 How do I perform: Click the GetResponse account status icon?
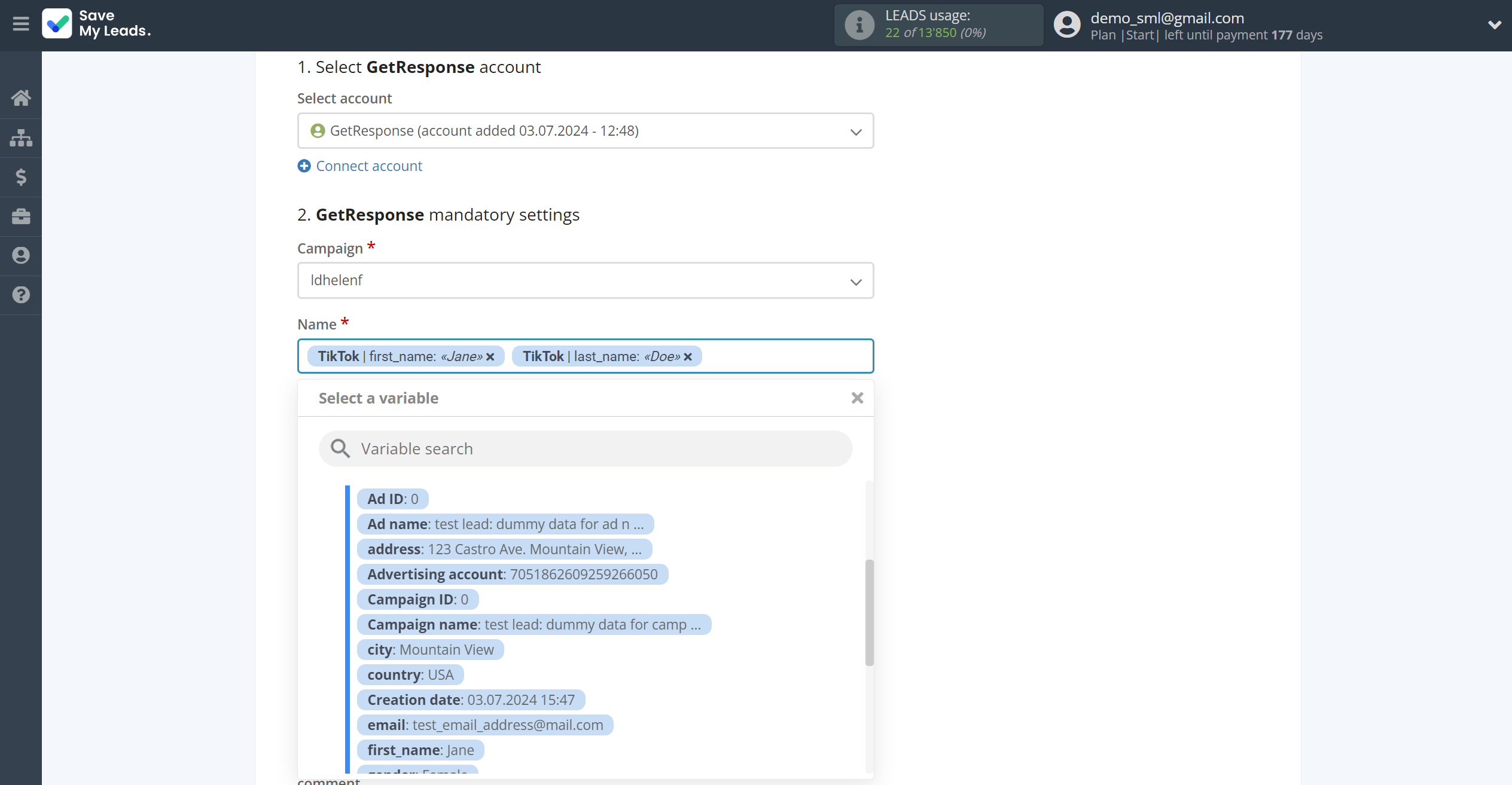pyautogui.click(x=318, y=131)
